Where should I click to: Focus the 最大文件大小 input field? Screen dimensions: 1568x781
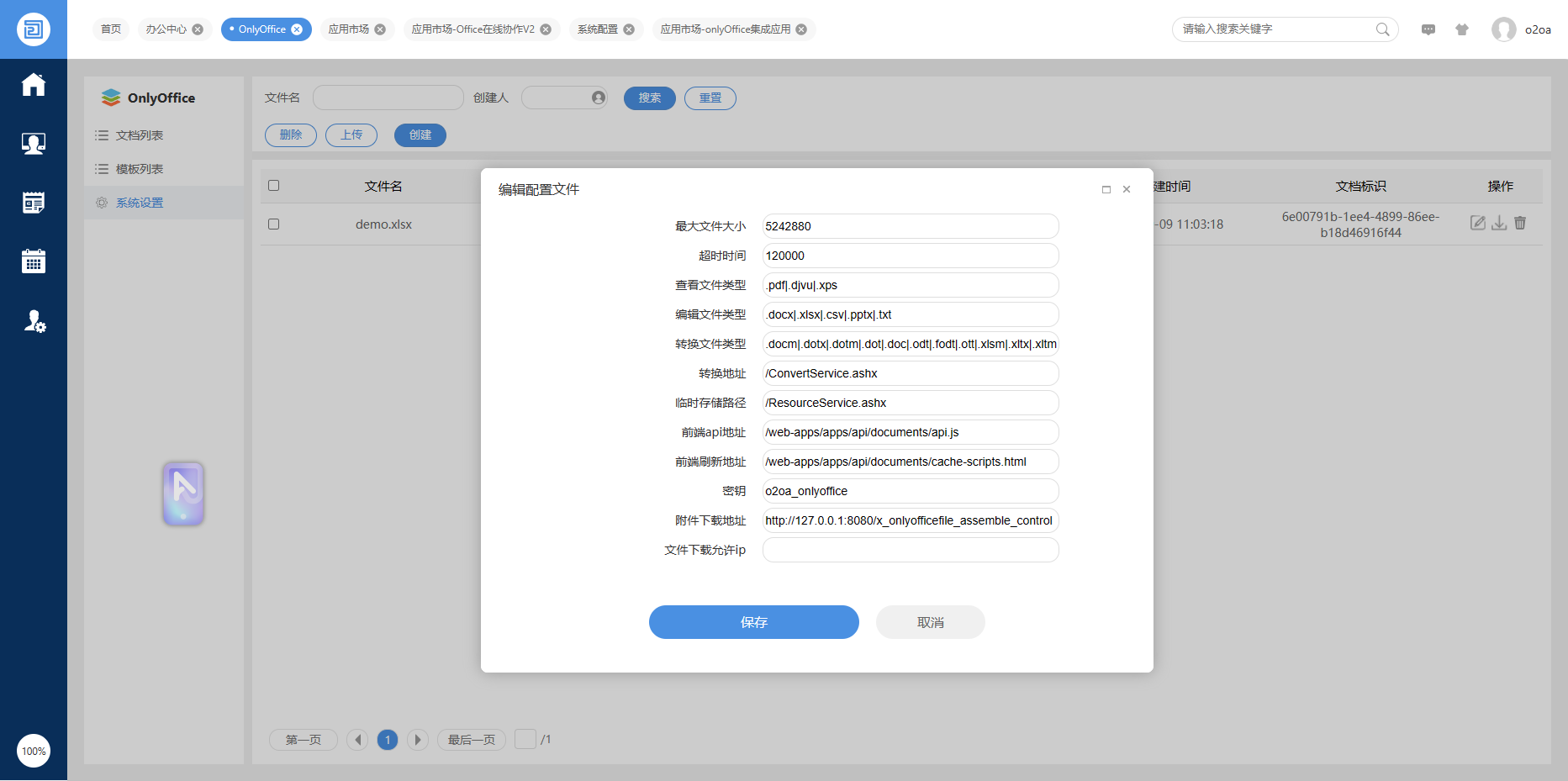tap(911, 226)
